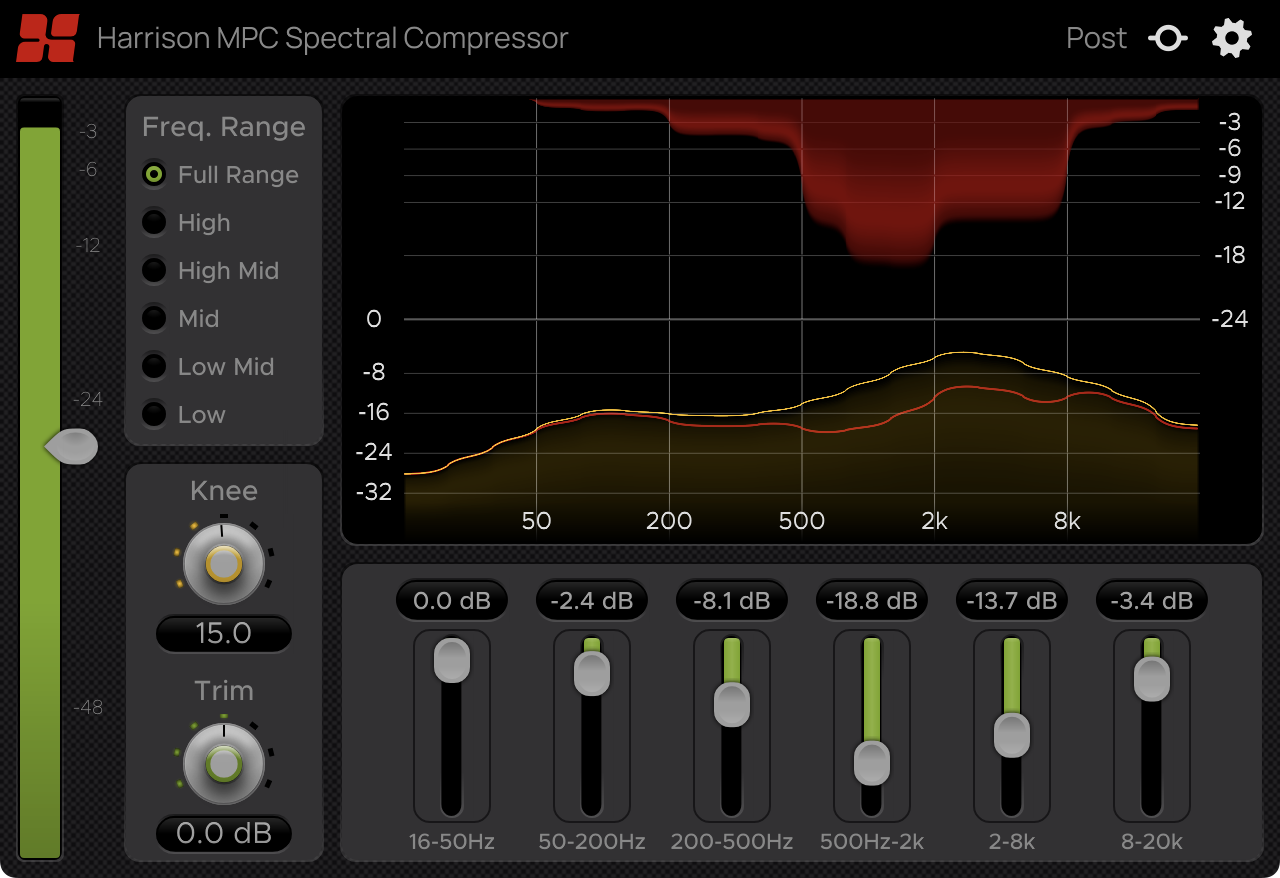Image resolution: width=1280 pixels, height=878 pixels.
Task: Click the 2-8k band fader handle
Action: tap(1012, 735)
